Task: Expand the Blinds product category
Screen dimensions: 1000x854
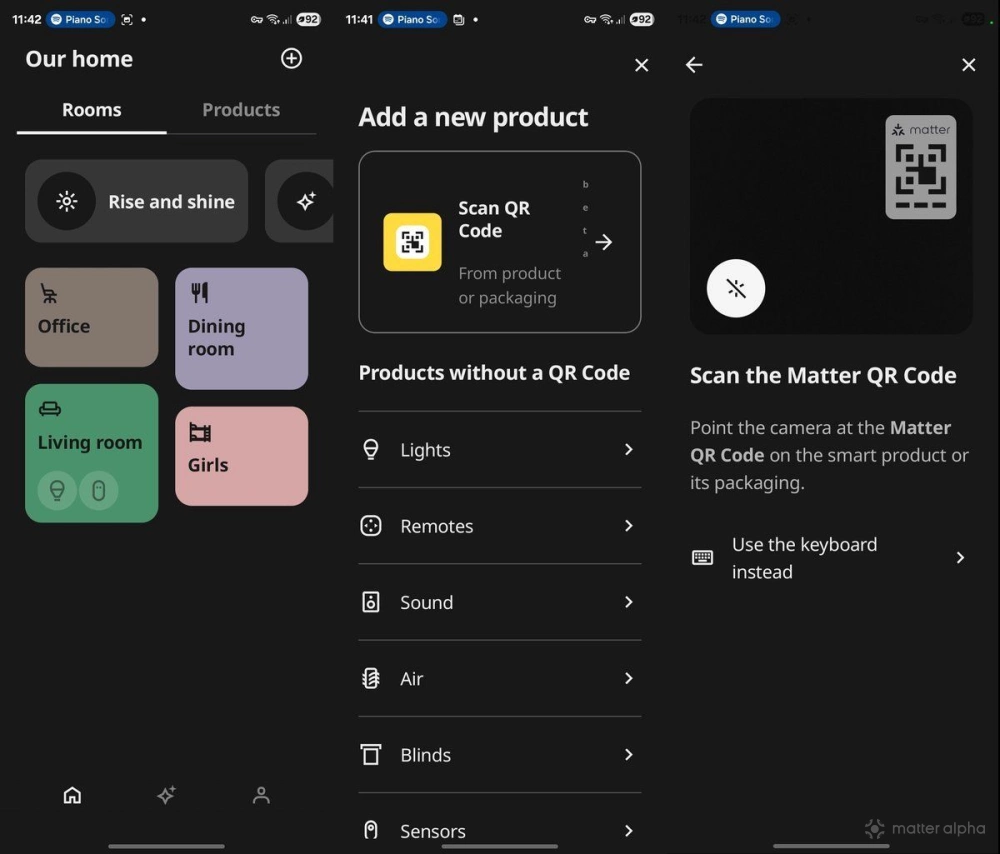Action: [x=499, y=755]
